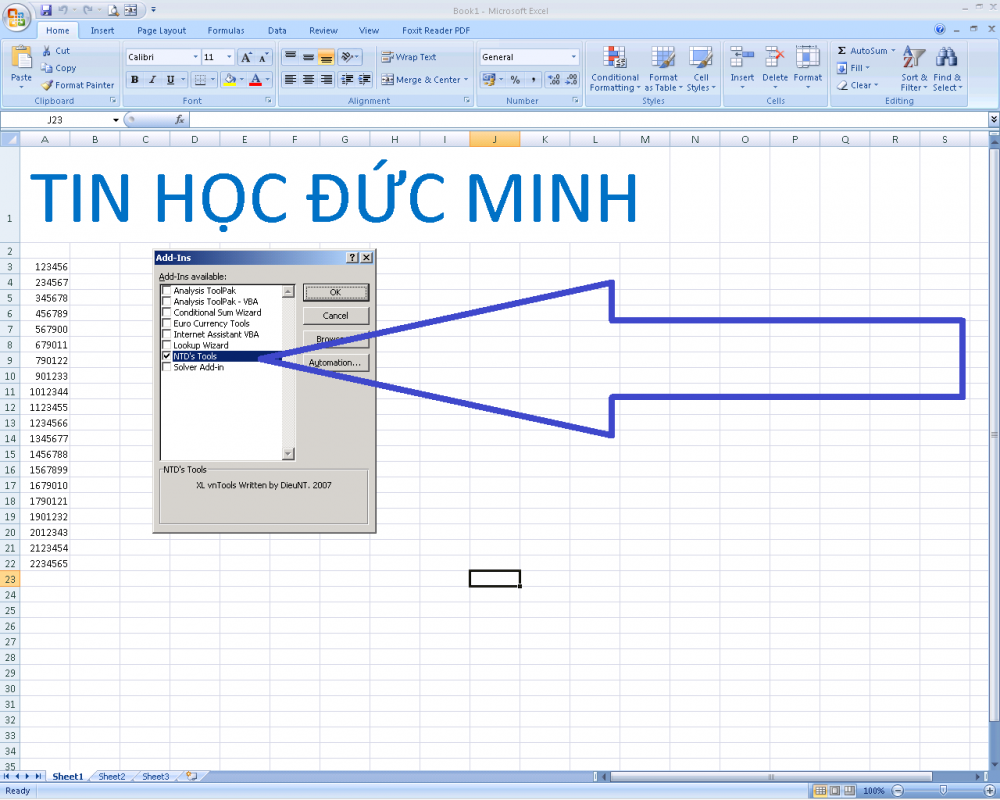Viewport: 1000px width, 800px height.
Task: Check Analysis ToolPak - VBA add-in
Action: coord(166,302)
